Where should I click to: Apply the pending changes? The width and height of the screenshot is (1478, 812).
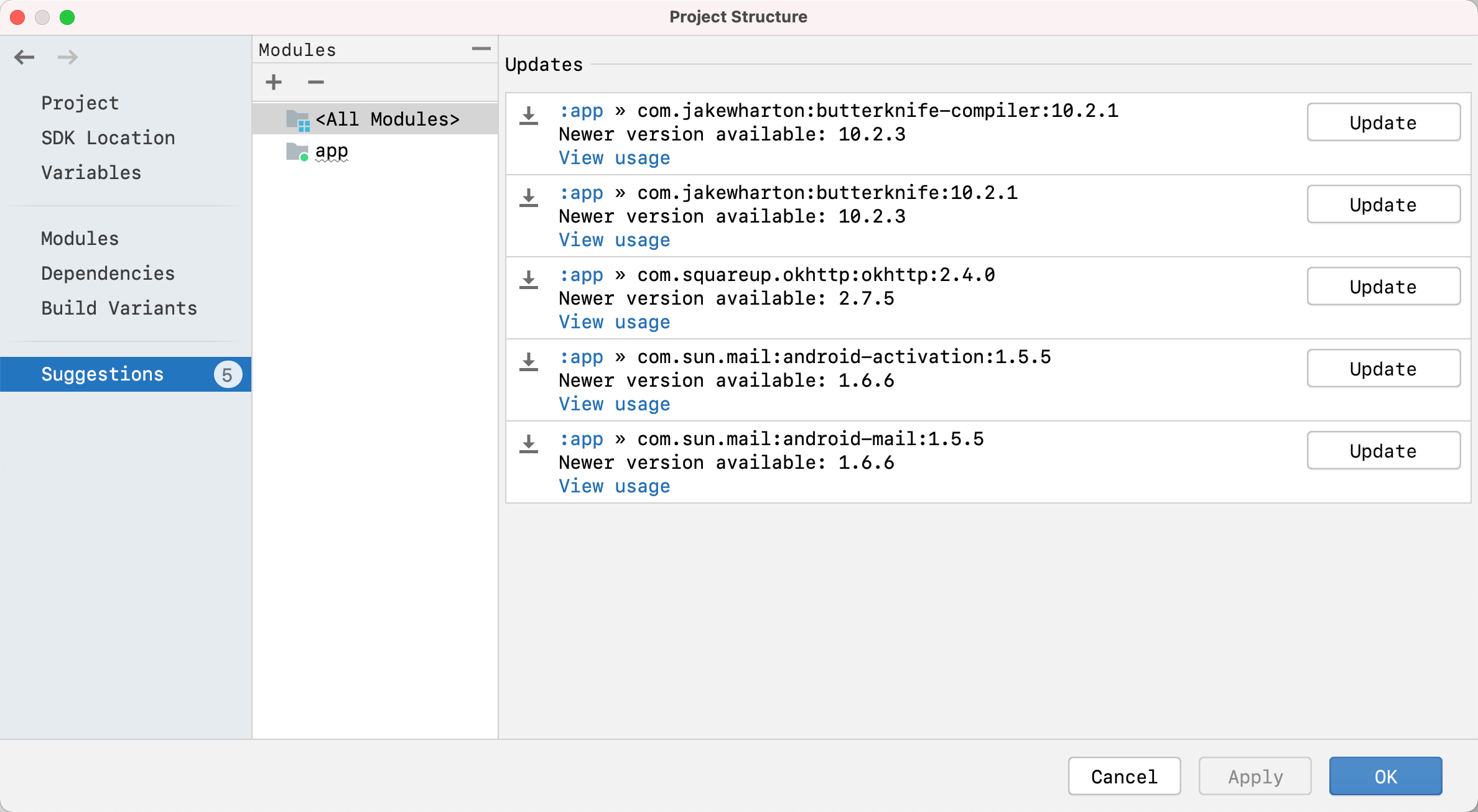click(1255, 776)
